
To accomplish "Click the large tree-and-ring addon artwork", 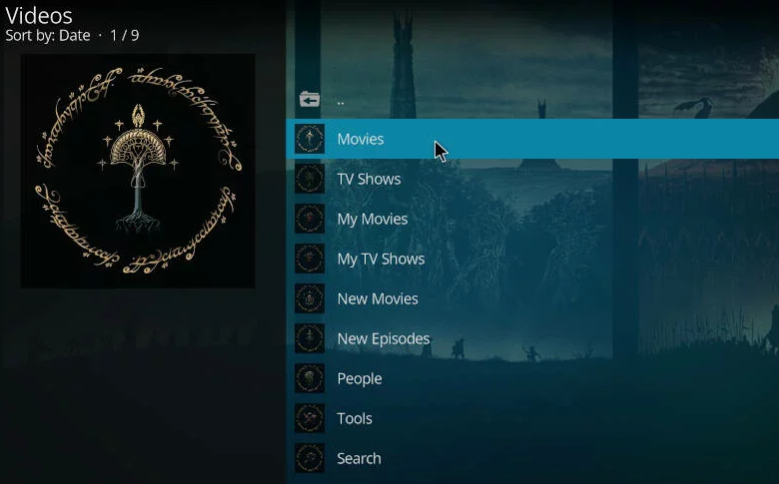I will tap(138, 170).
